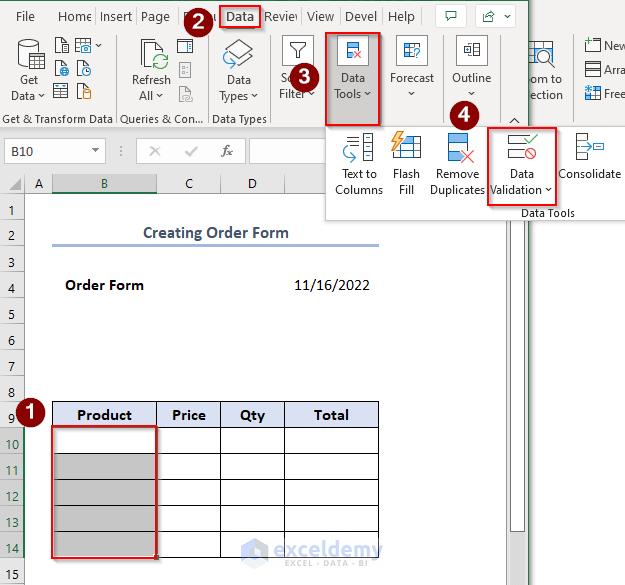Select column D header
The image size is (625, 585).
pos(252,184)
